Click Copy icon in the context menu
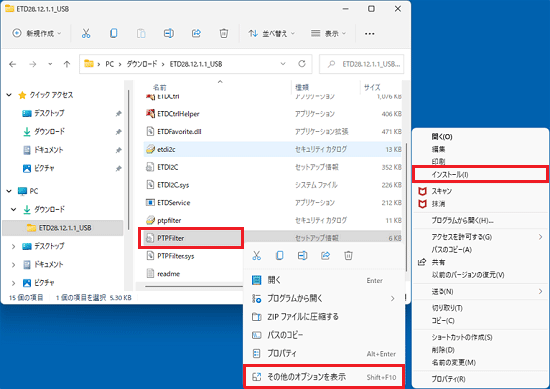550x389 pixels. point(280,255)
